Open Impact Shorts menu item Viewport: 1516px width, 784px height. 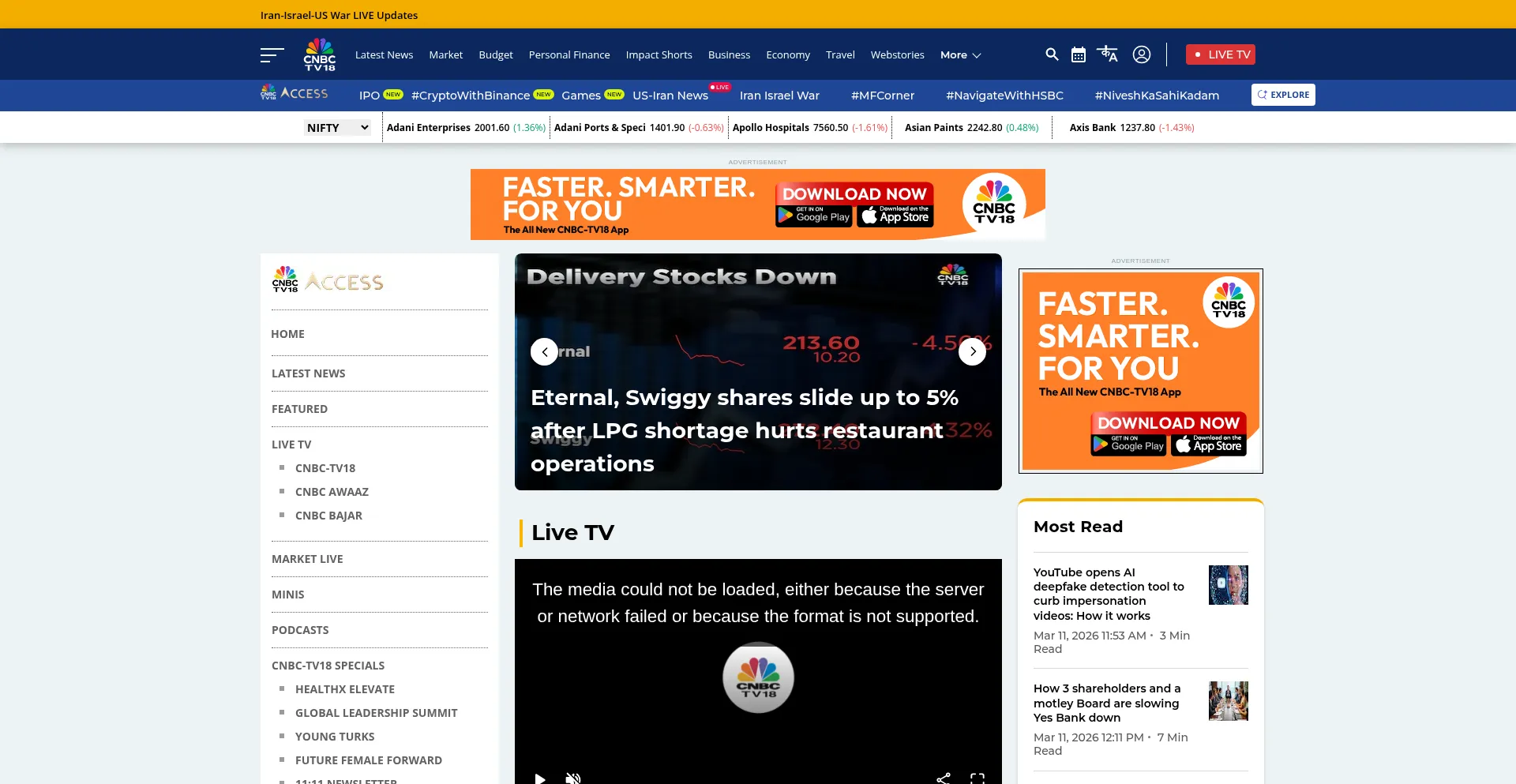click(x=659, y=54)
